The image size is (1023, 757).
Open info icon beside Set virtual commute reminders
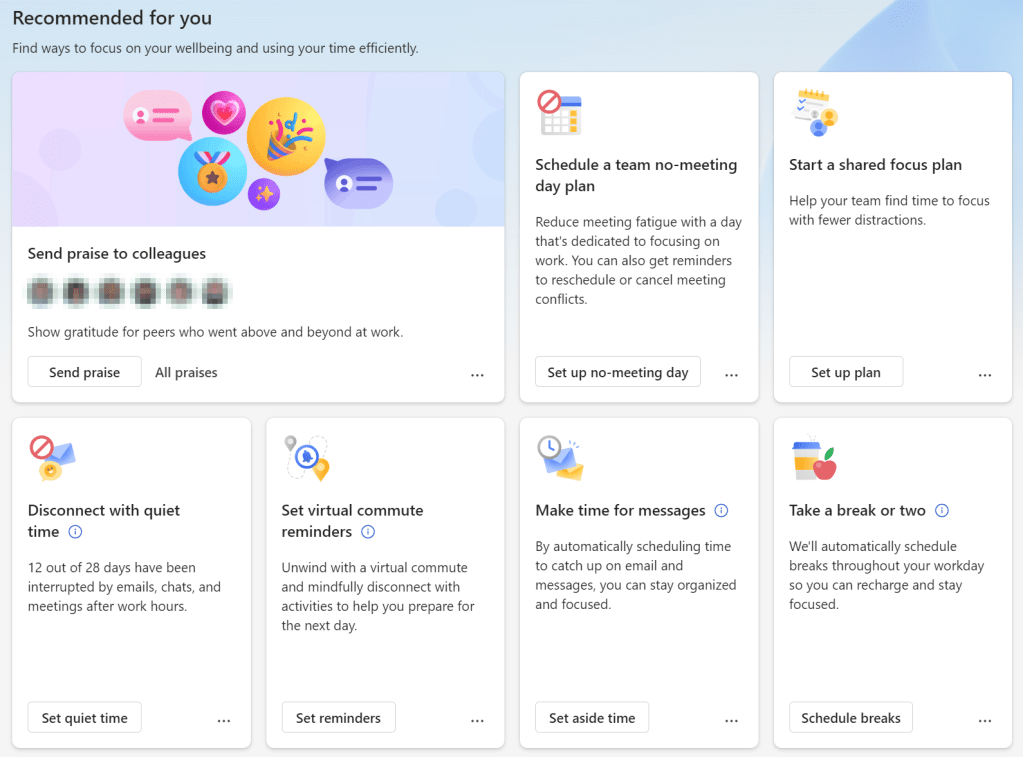(367, 532)
